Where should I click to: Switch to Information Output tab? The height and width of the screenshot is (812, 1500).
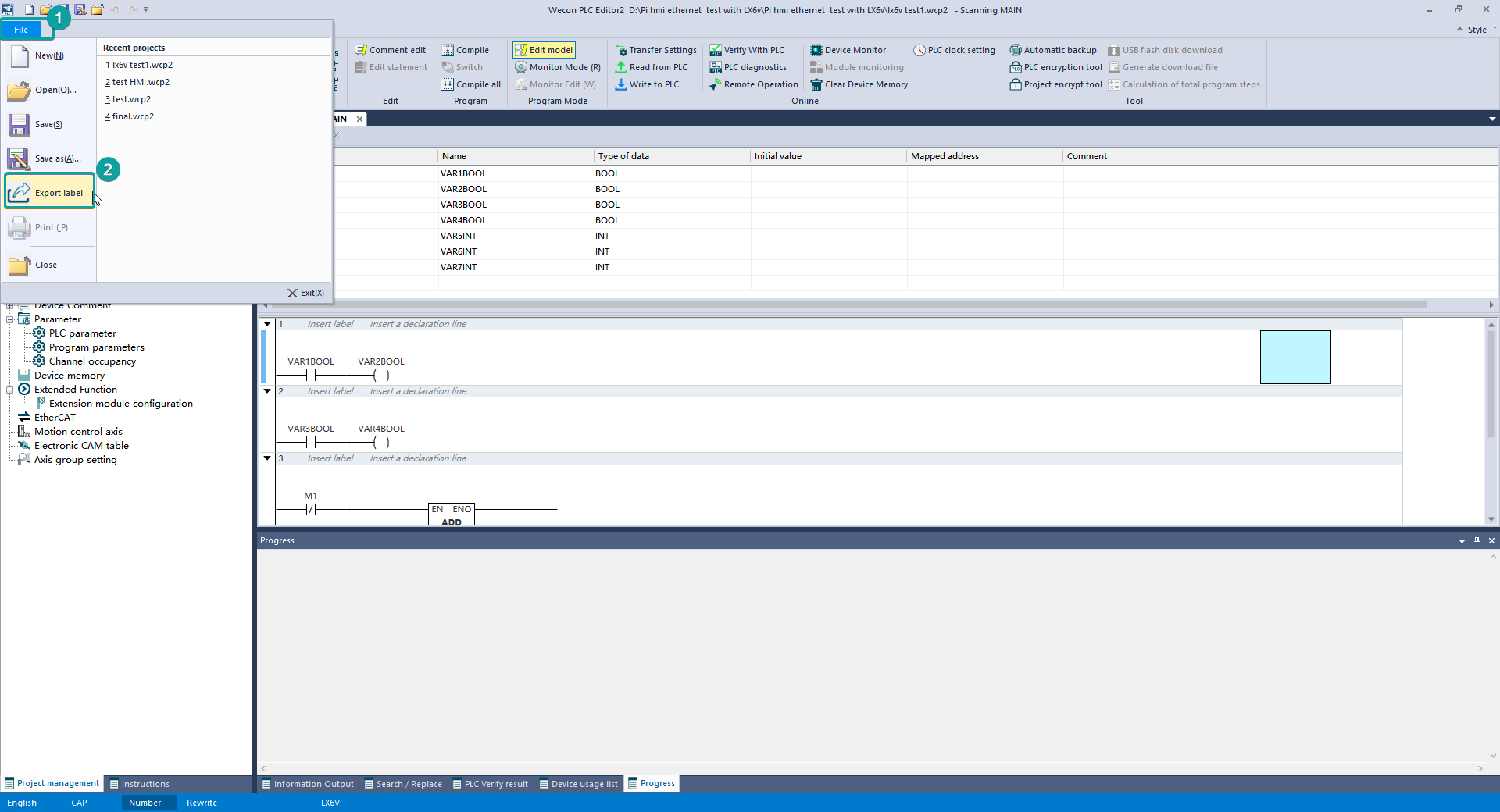[308, 784]
